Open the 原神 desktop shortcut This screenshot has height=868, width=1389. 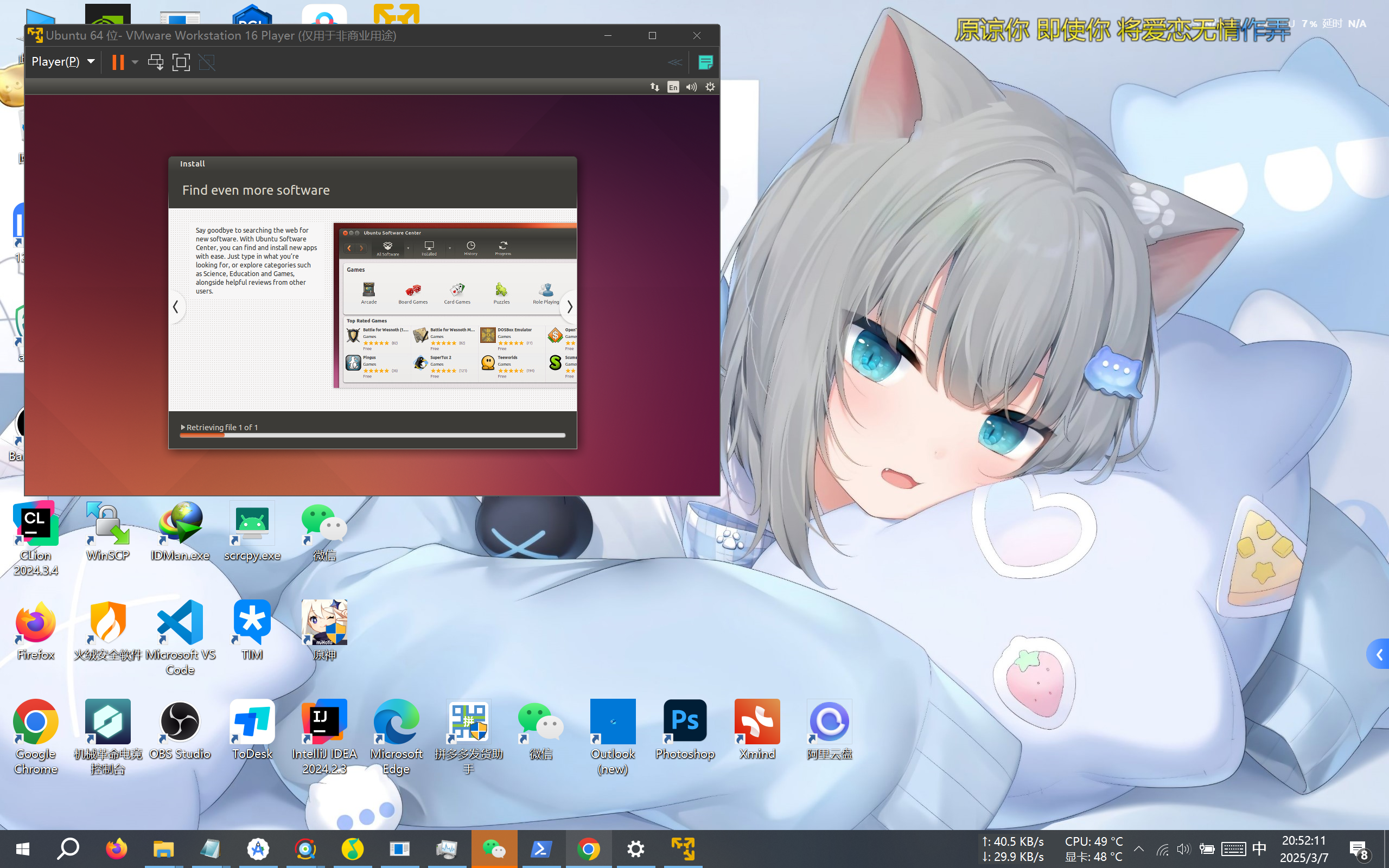324,630
